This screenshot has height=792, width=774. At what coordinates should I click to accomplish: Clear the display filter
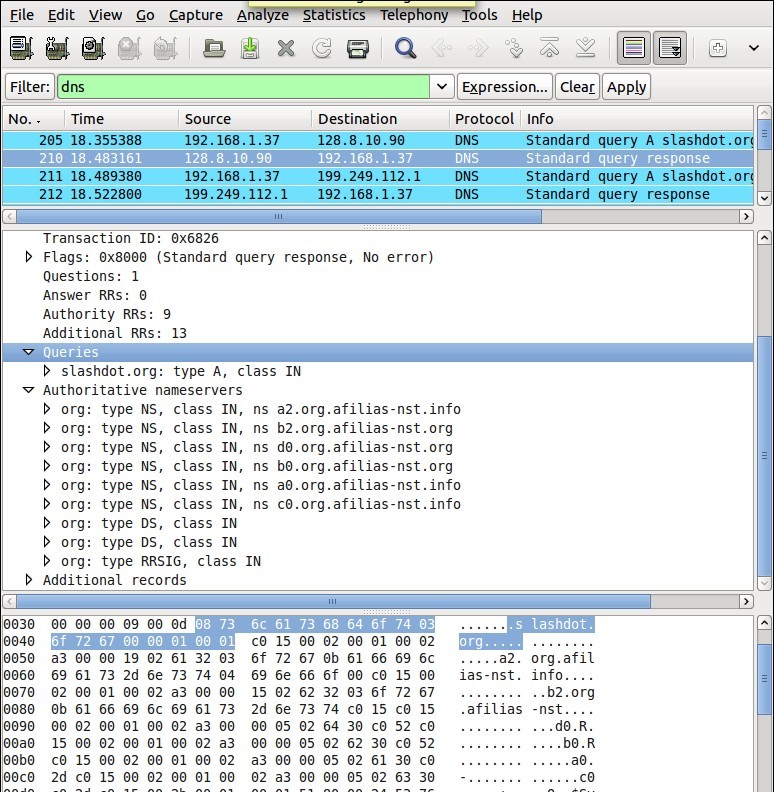pyautogui.click(x=577, y=86)
